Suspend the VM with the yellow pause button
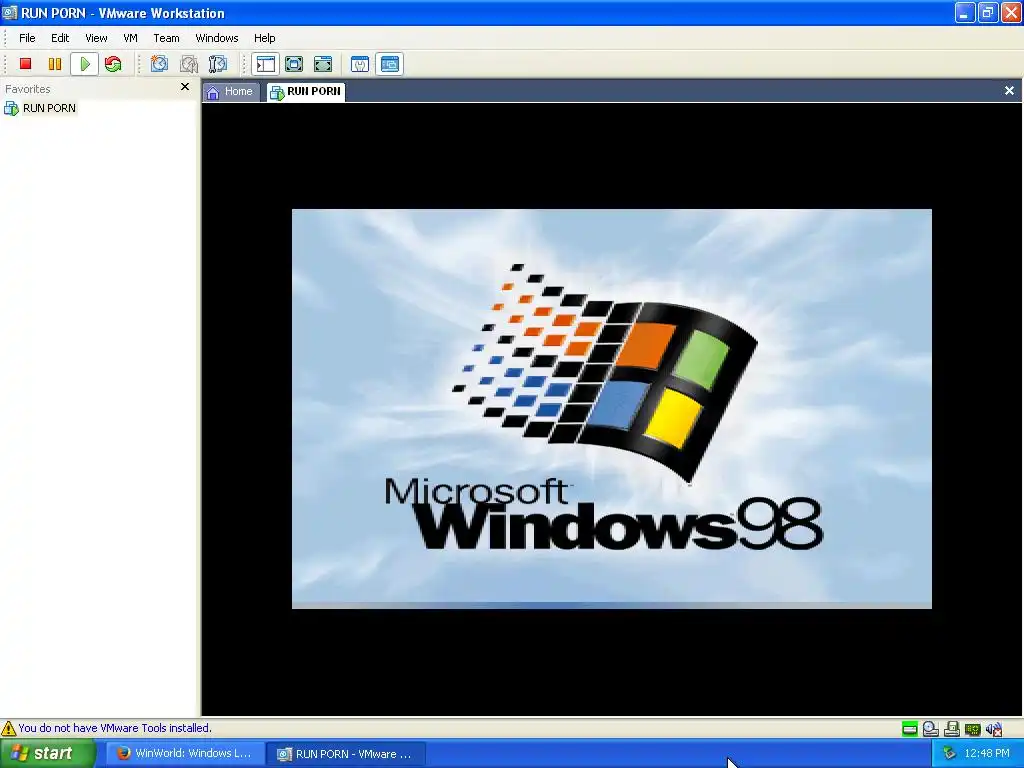 pos(55,64)
